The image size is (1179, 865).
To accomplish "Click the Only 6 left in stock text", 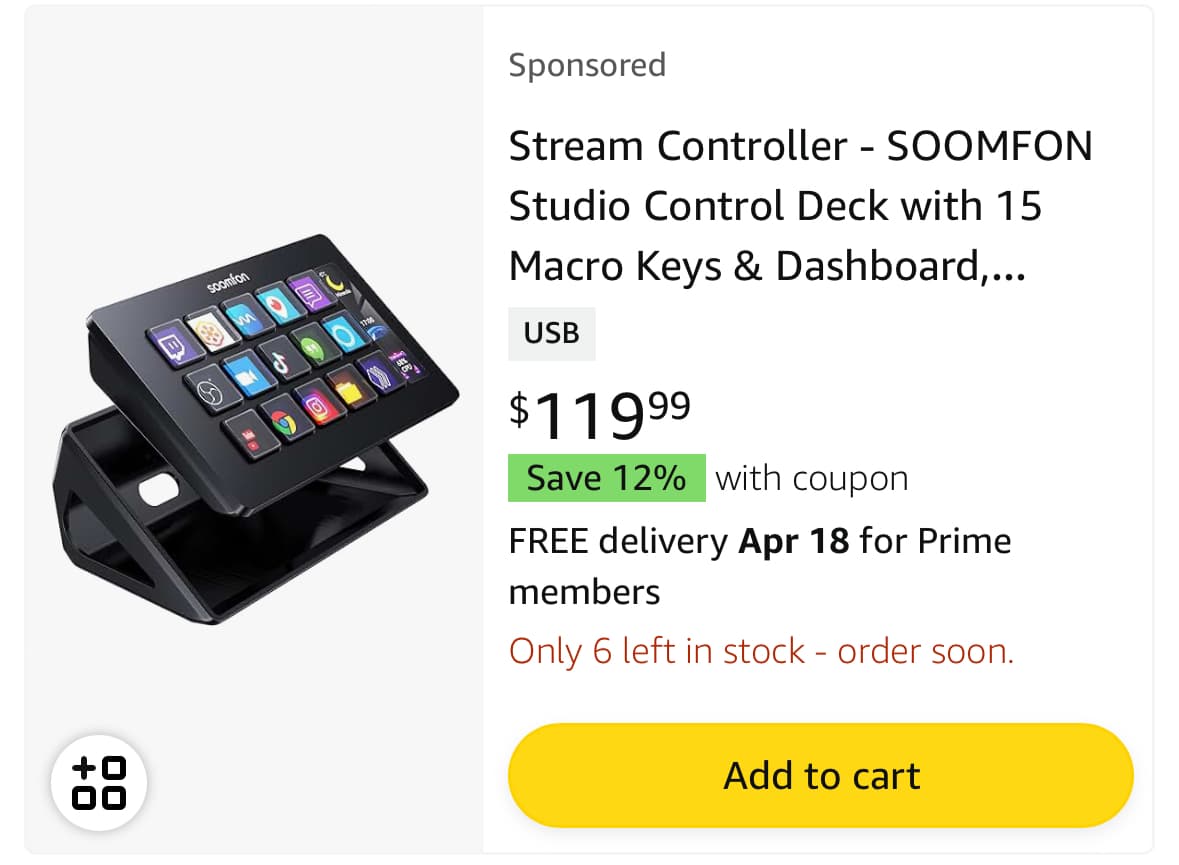I will (761, 651).
